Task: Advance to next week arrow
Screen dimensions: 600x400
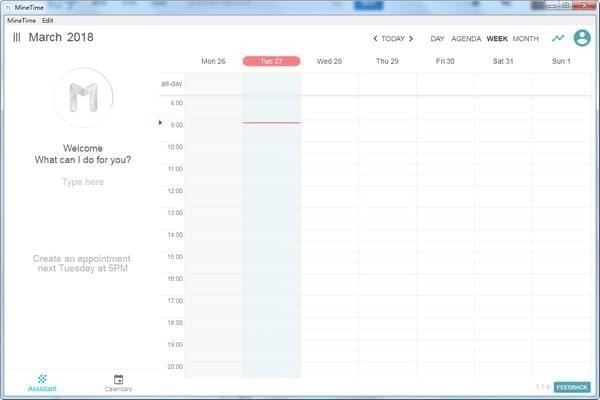Action: coord(410,39)
